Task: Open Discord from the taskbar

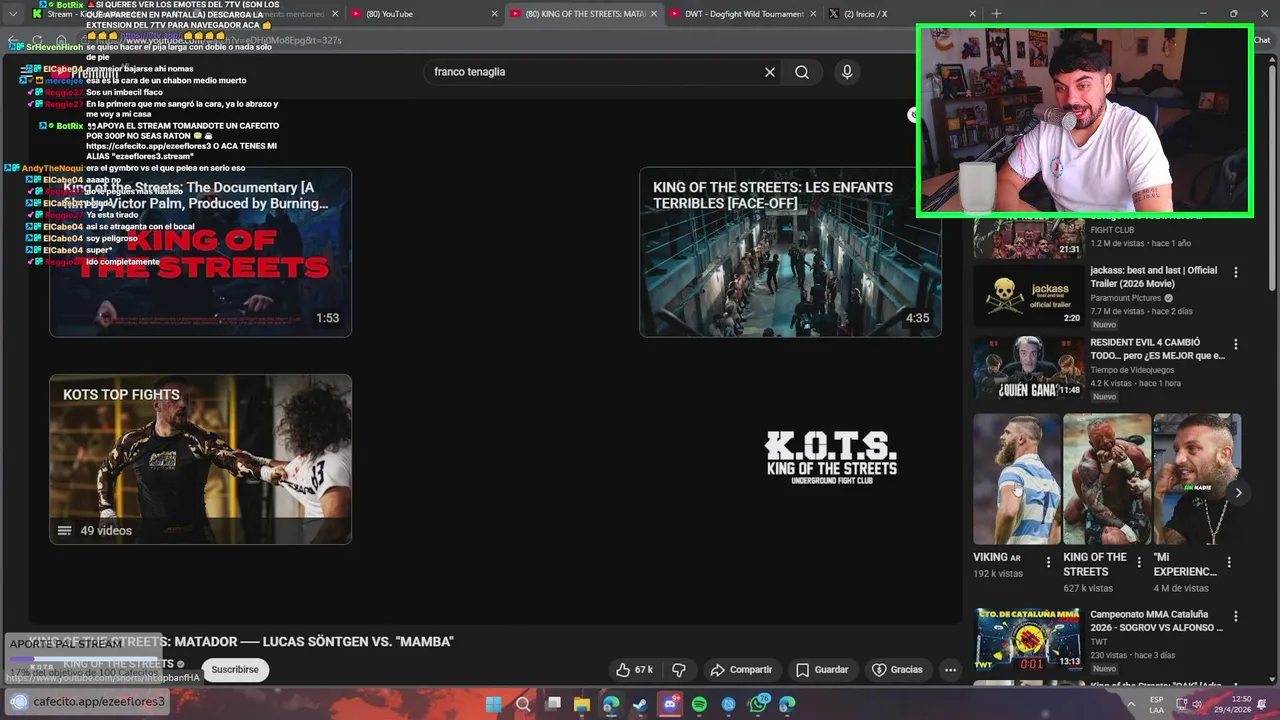Action: [670, 704]
